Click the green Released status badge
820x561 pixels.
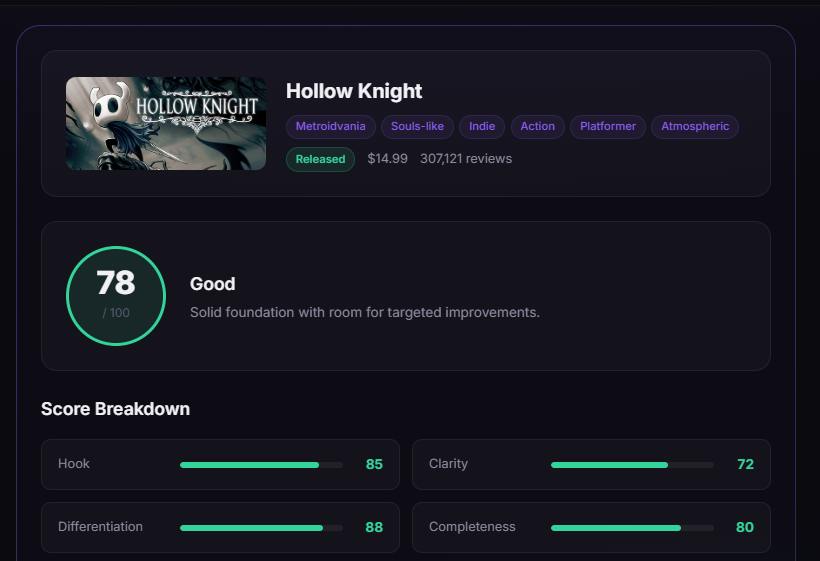tap(320, 159)
